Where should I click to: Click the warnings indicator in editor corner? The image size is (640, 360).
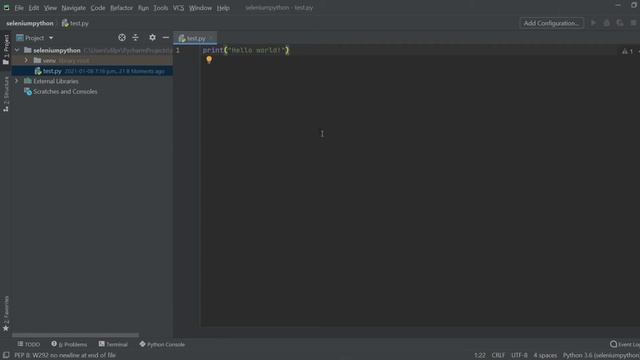pos(628,51)
